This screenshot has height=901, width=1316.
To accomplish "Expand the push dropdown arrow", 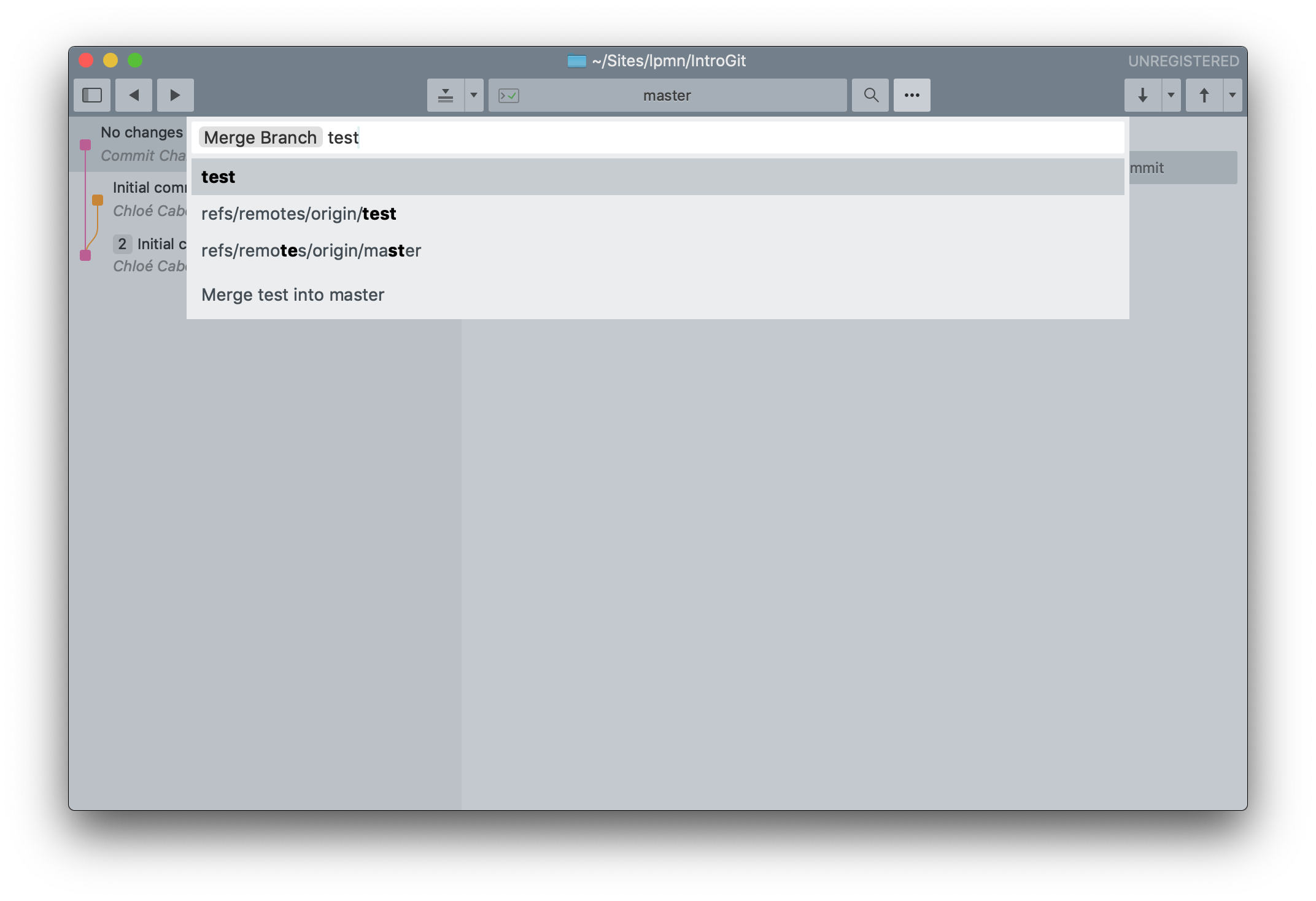I will pos(1232,94).
